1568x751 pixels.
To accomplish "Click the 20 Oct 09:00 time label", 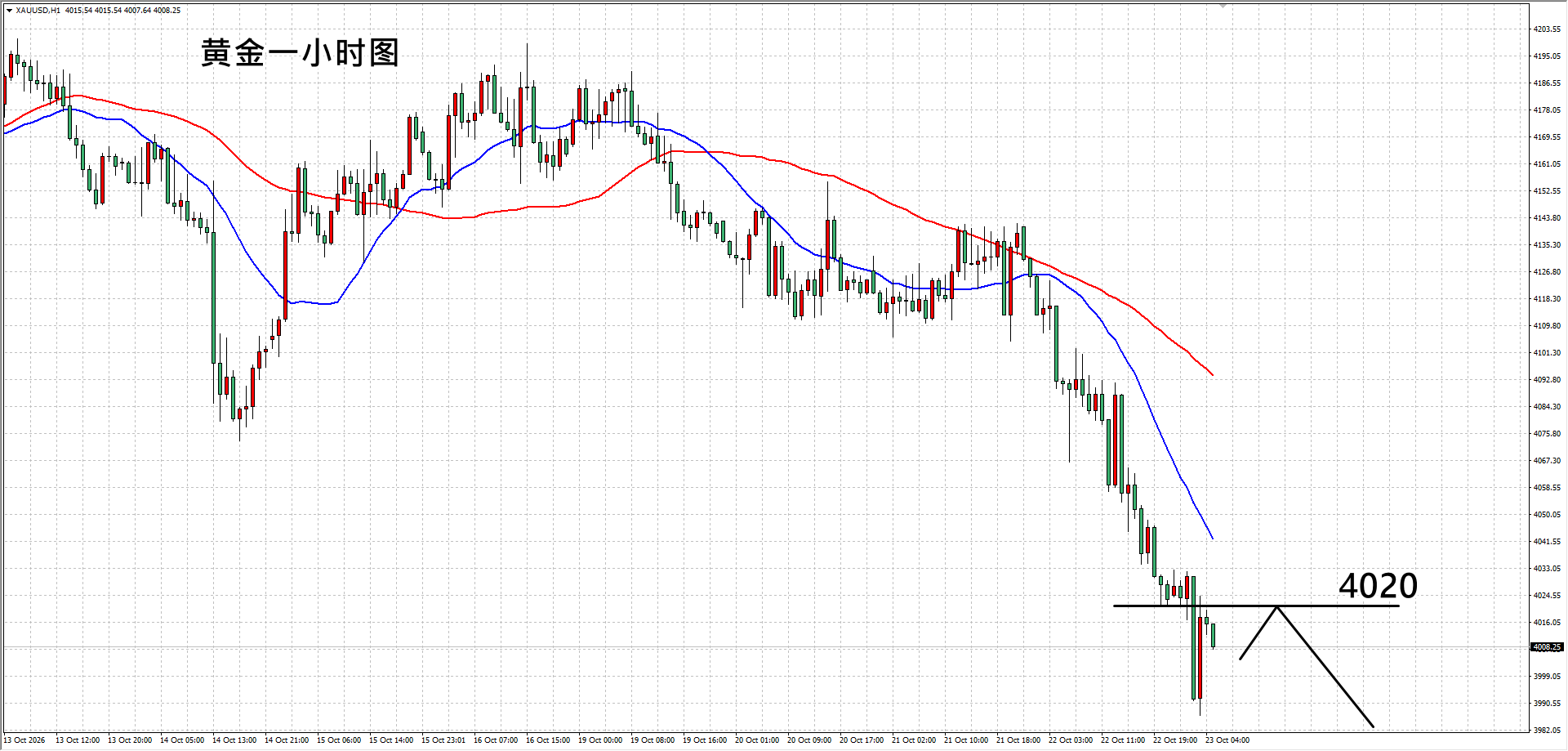I will pos(809,740).
